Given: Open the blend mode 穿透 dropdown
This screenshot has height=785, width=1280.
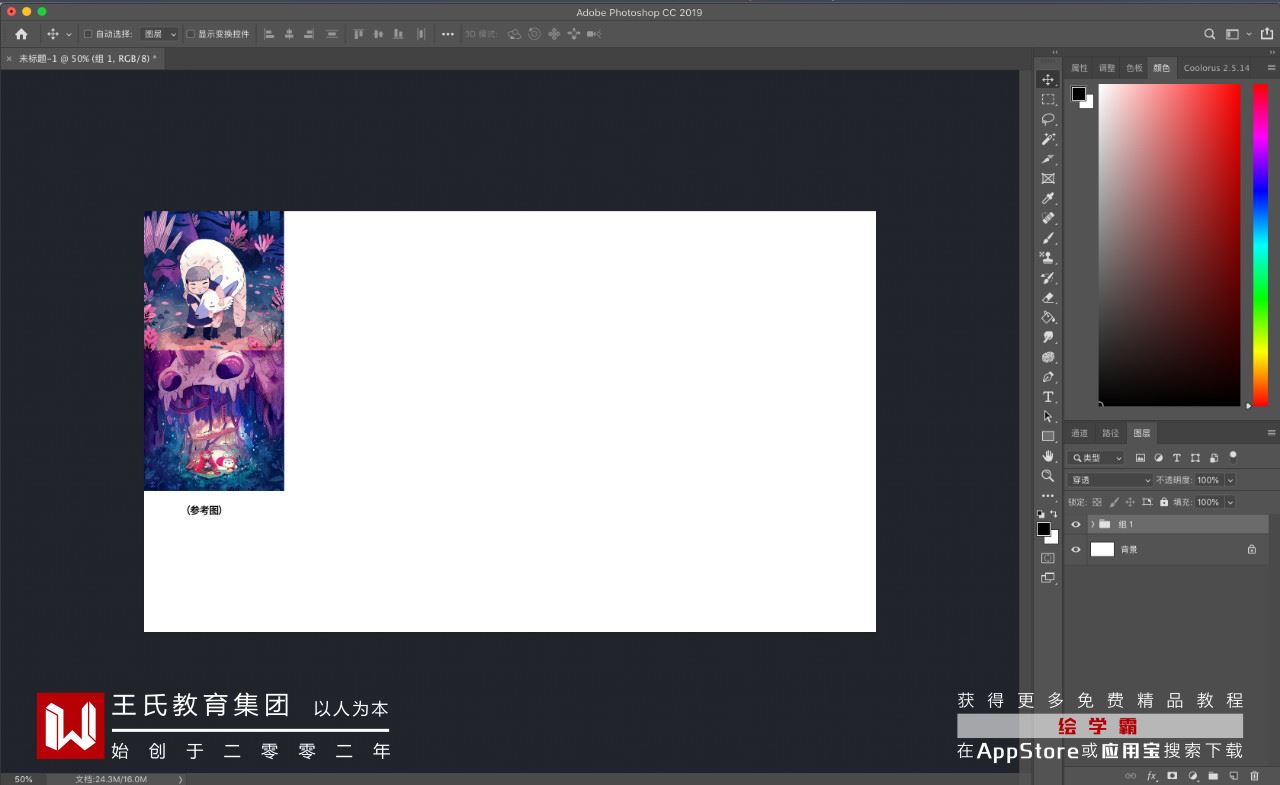Looking at the screenshot, I should point(1111,480).
